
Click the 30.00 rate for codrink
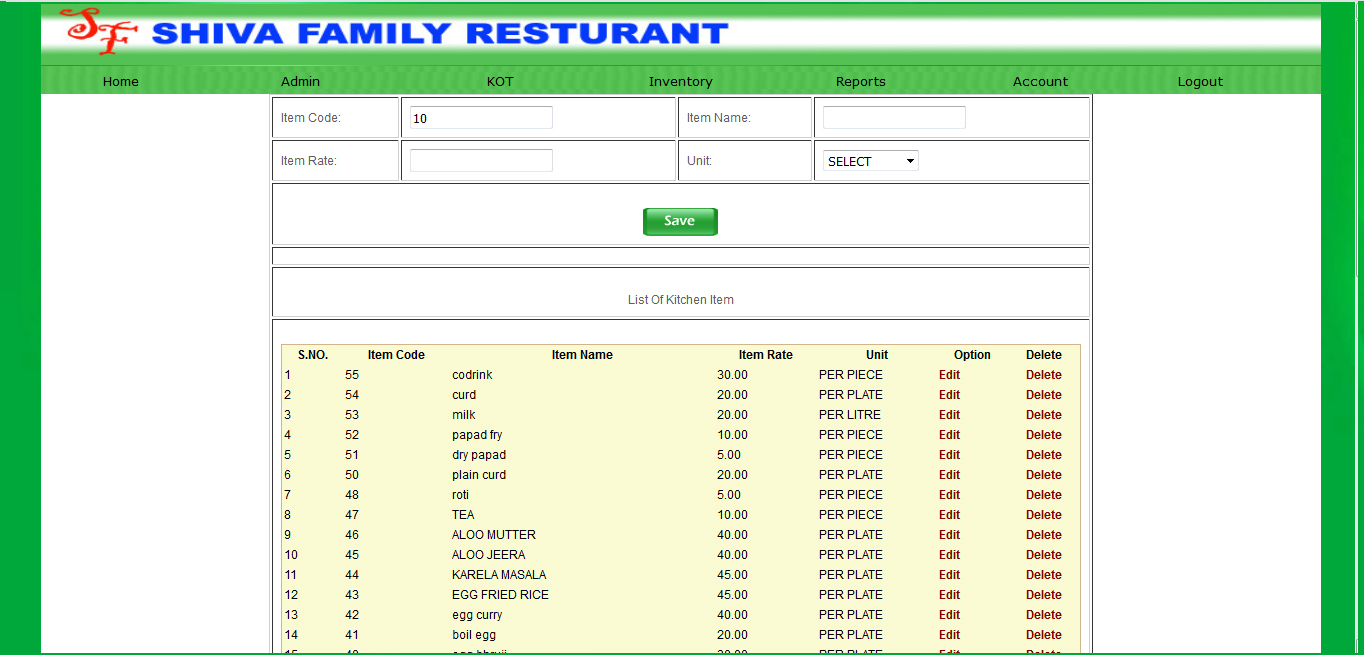[x=732, y=375]
